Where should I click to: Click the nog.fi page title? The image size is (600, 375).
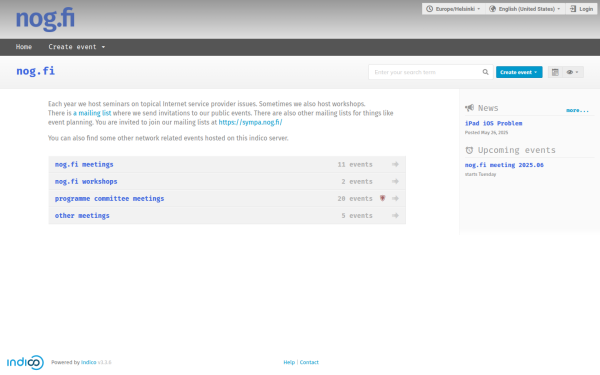pyautogui.click(x=36, y=71)
